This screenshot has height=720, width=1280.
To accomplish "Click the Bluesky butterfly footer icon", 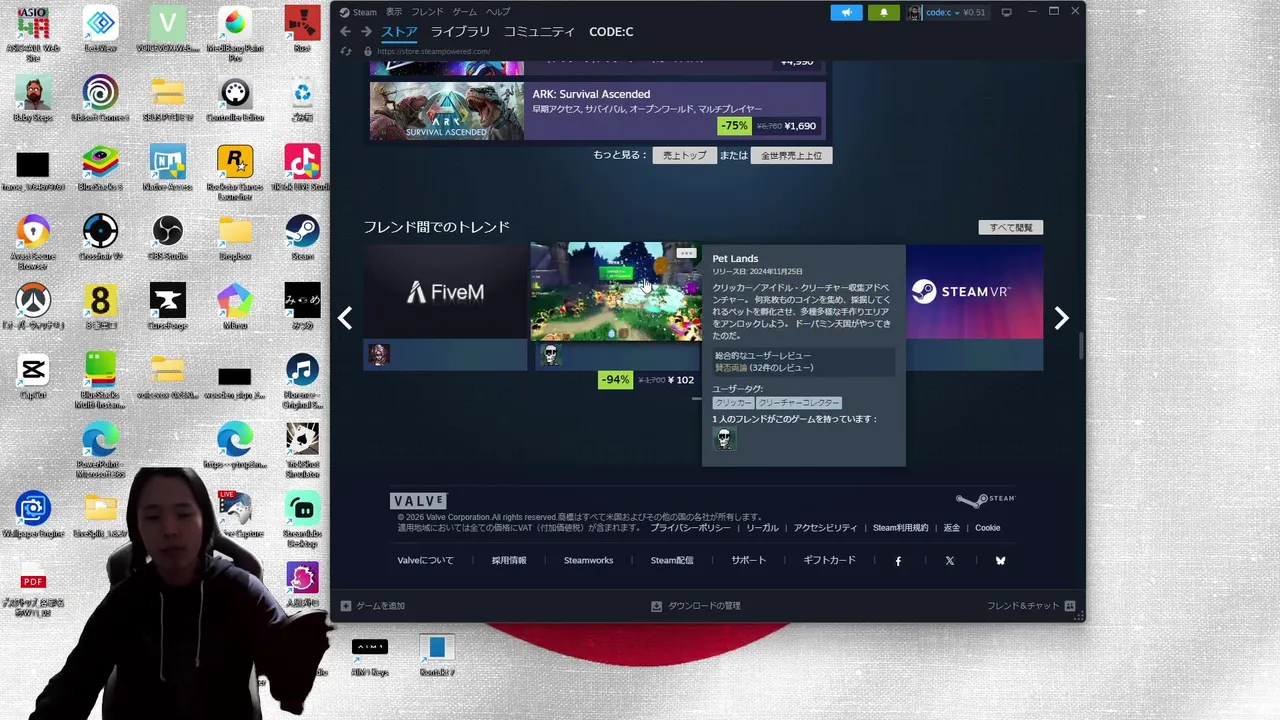I will tap(1000, 561).
